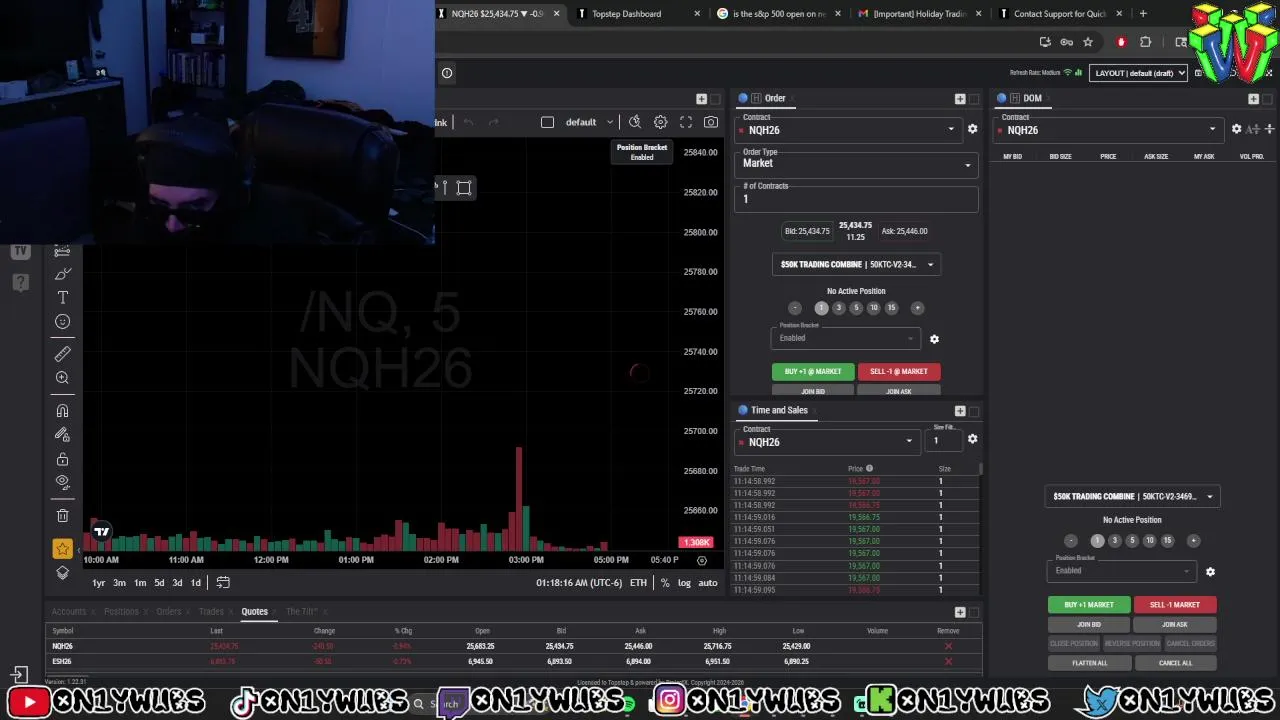The width and height of the screenshot is (1280, 720).
Task: Expand the DOM Contract dropdown
Action: [x=1212, y=129]
